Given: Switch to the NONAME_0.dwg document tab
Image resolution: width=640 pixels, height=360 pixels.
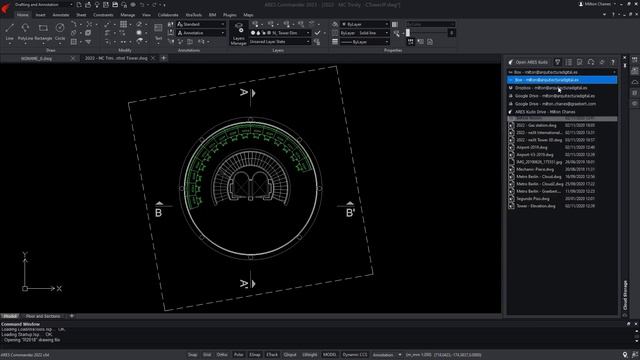Looking at the screenshot, I should [x=36, y=58].
